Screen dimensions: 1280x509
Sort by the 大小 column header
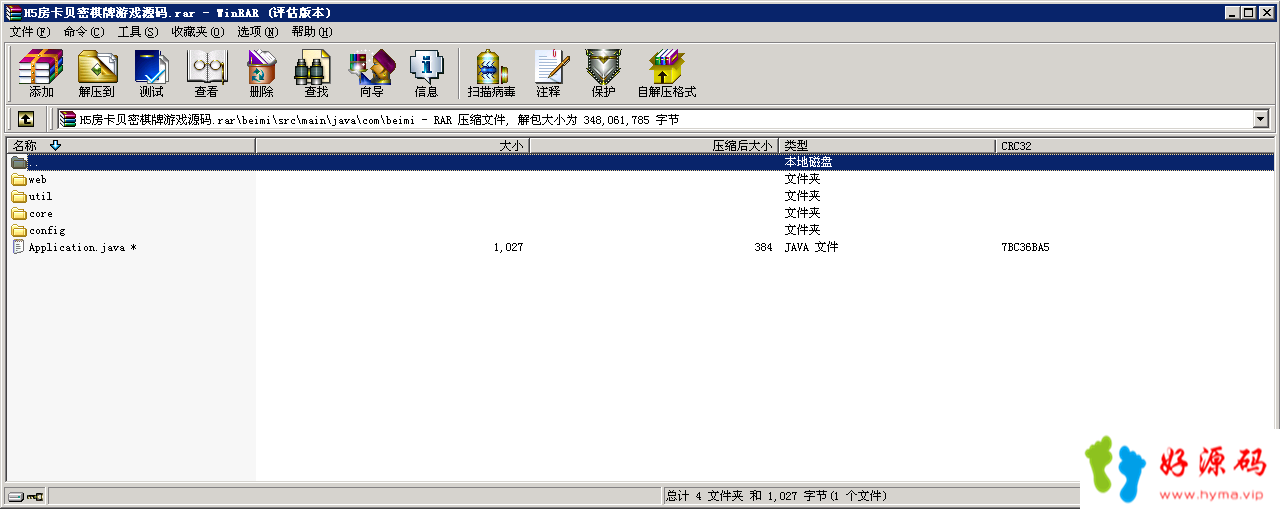pos(392,146)
